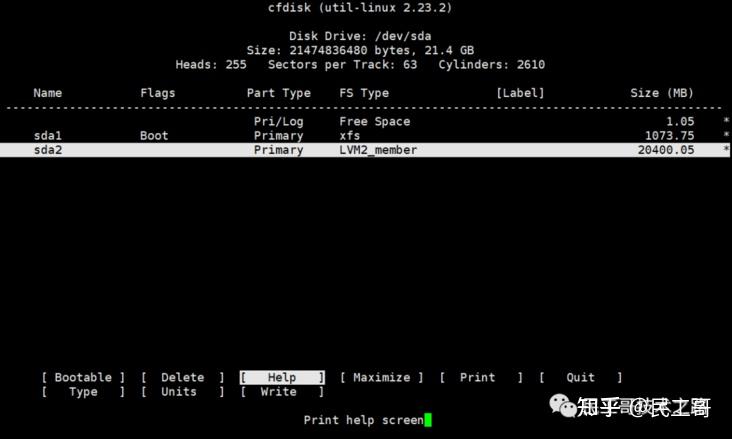Click the 20400.05 size value
This screenshot has width=732, height=439.
666,150
